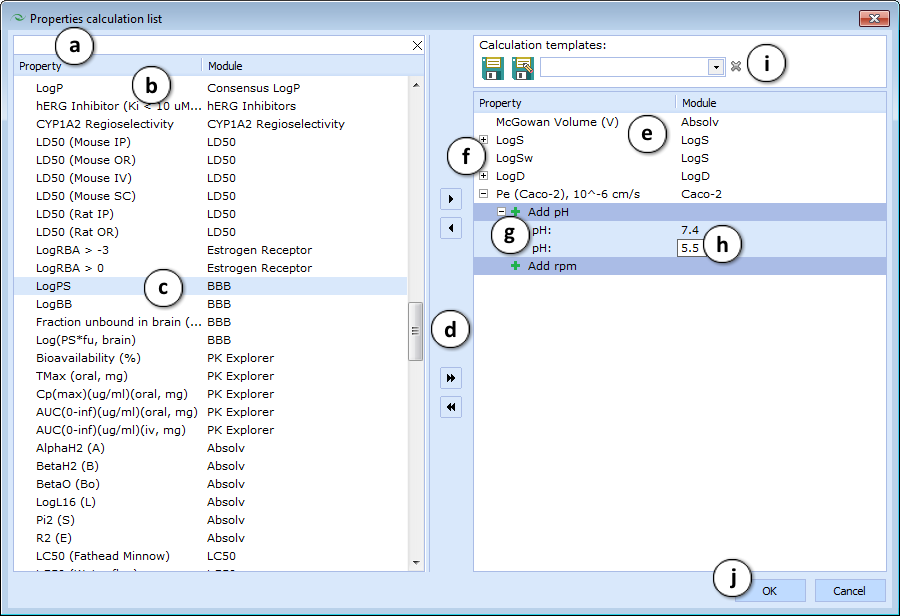Close the Properties calculation list dialog

click(x=874, y=18)
